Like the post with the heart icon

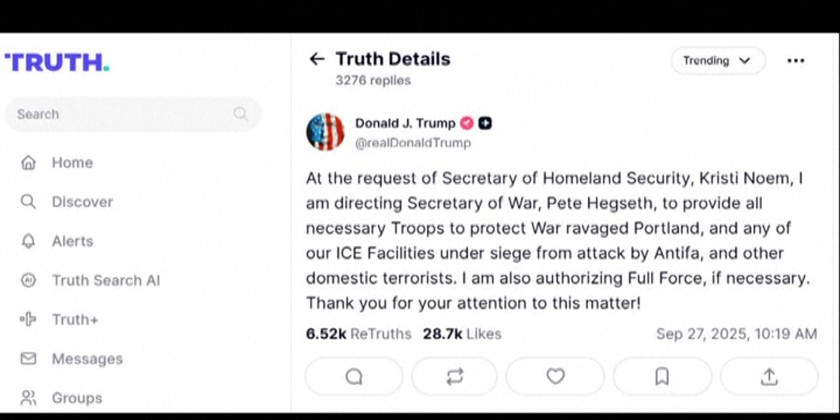555,376
